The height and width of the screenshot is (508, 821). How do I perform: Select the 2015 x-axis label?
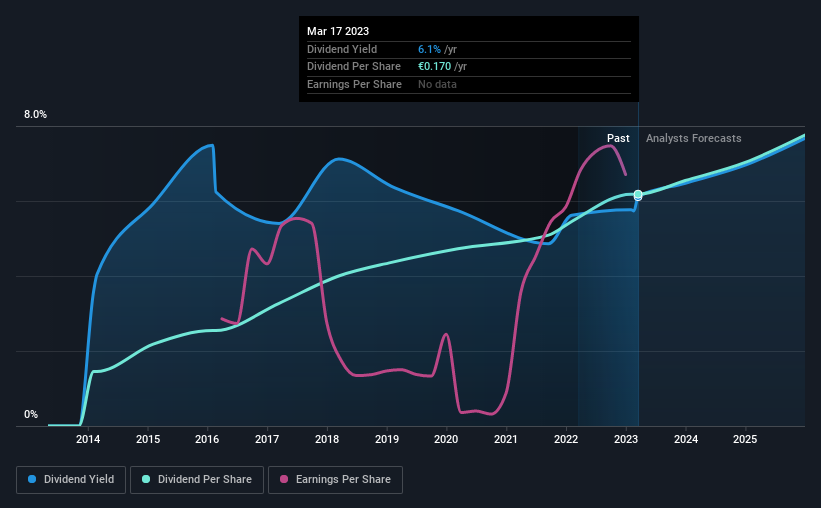(x=148, y=439)
